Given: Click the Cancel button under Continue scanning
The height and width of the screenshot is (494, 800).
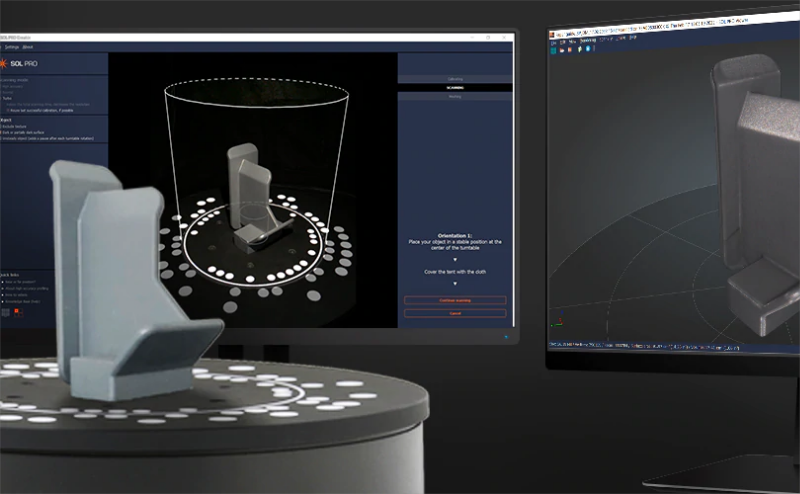Looking at the screenshot, I should coord(455,313).
